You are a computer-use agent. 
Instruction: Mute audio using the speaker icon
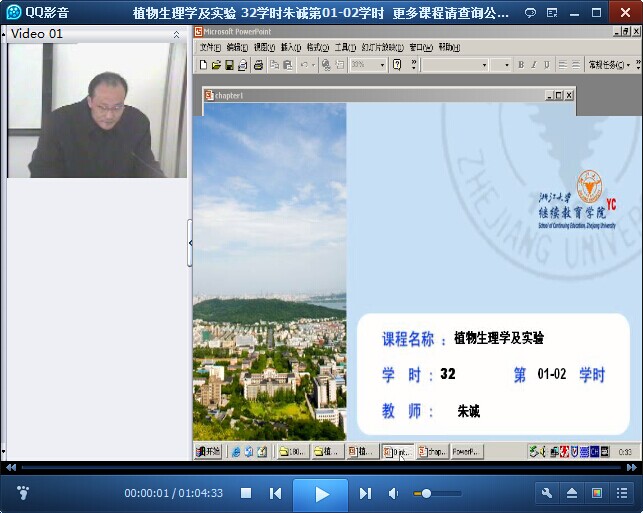[393, 493]
